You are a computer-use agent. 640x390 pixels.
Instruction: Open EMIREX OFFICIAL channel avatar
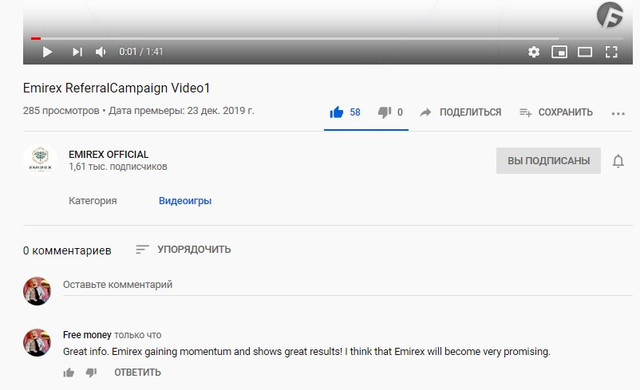(x=40, y=160)
